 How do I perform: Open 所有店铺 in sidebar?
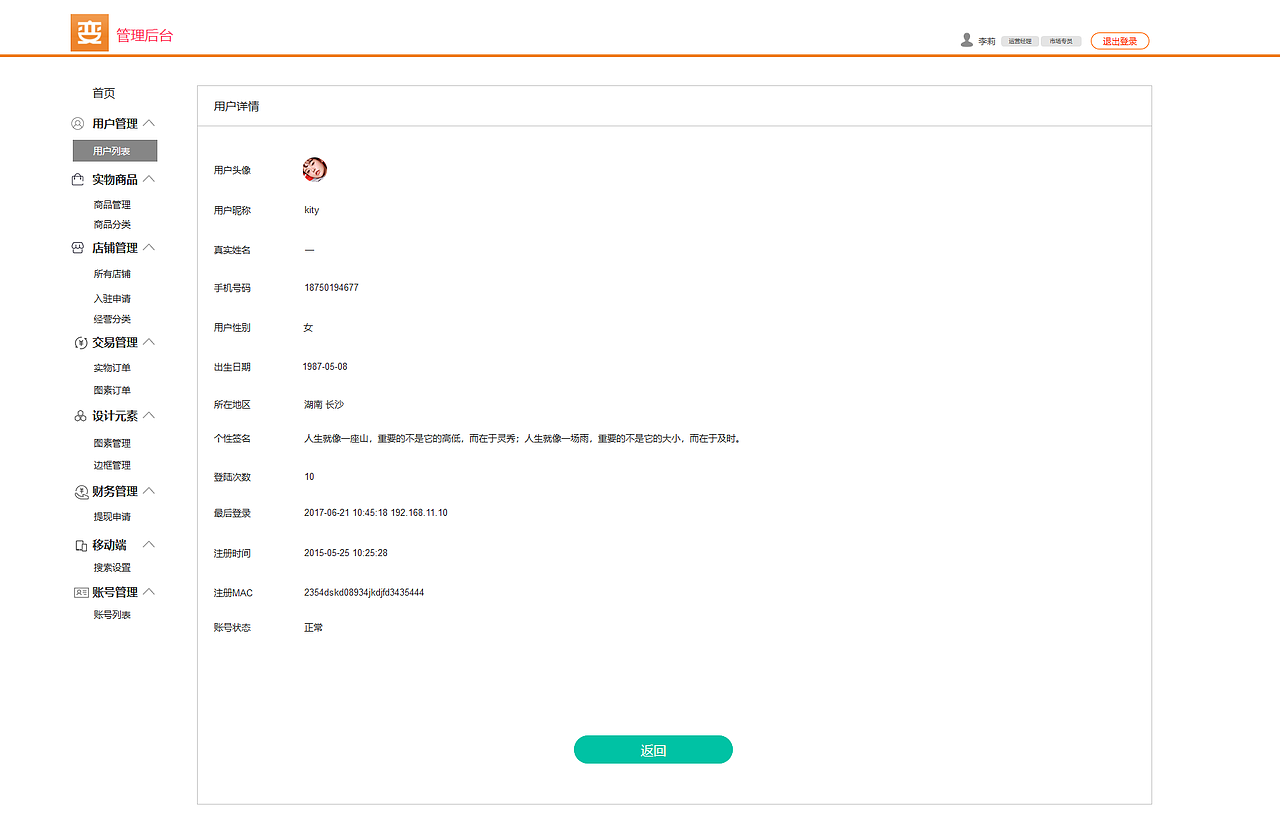click(112, 274)
